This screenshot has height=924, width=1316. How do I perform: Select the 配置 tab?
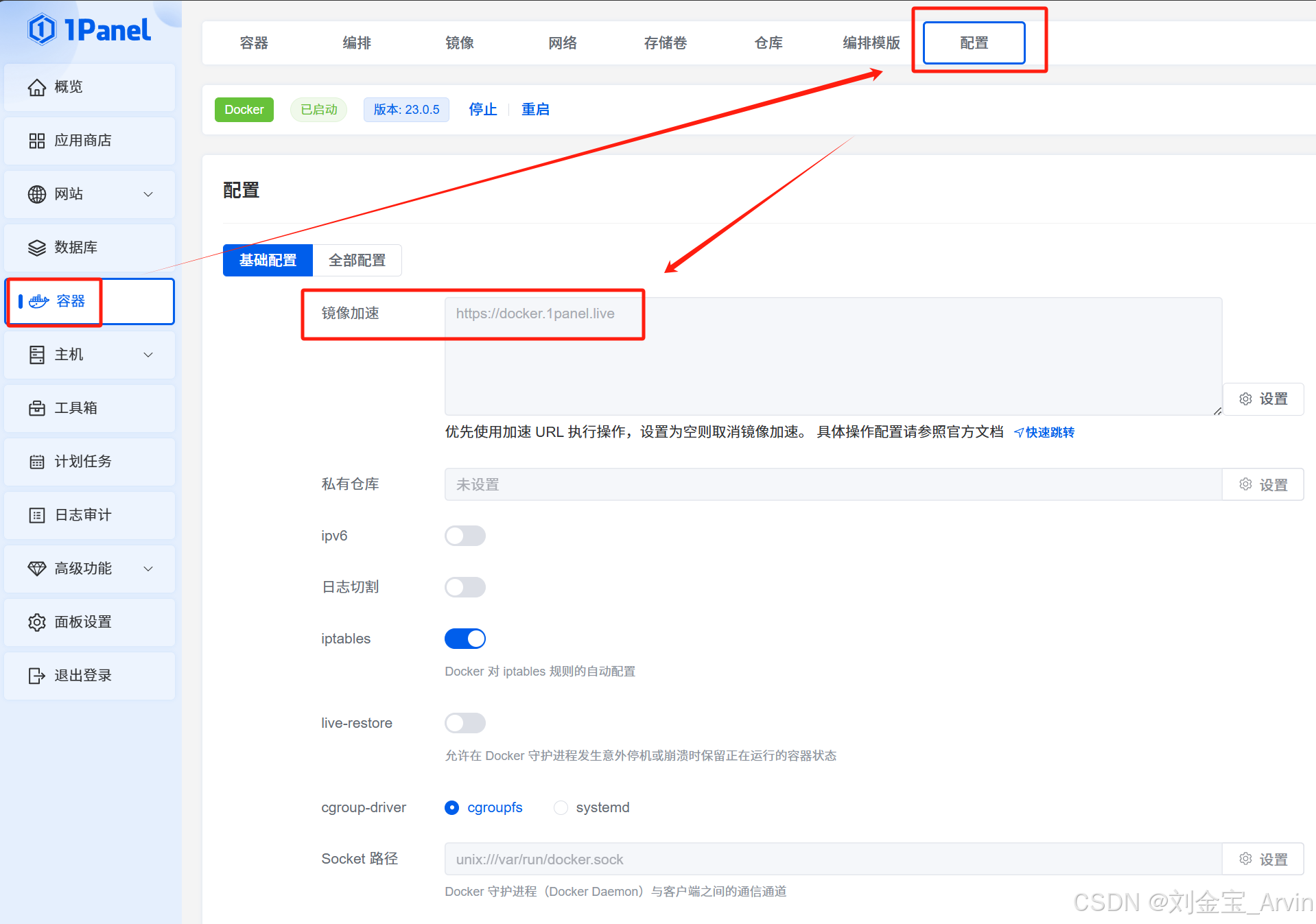tap(974, 43)
